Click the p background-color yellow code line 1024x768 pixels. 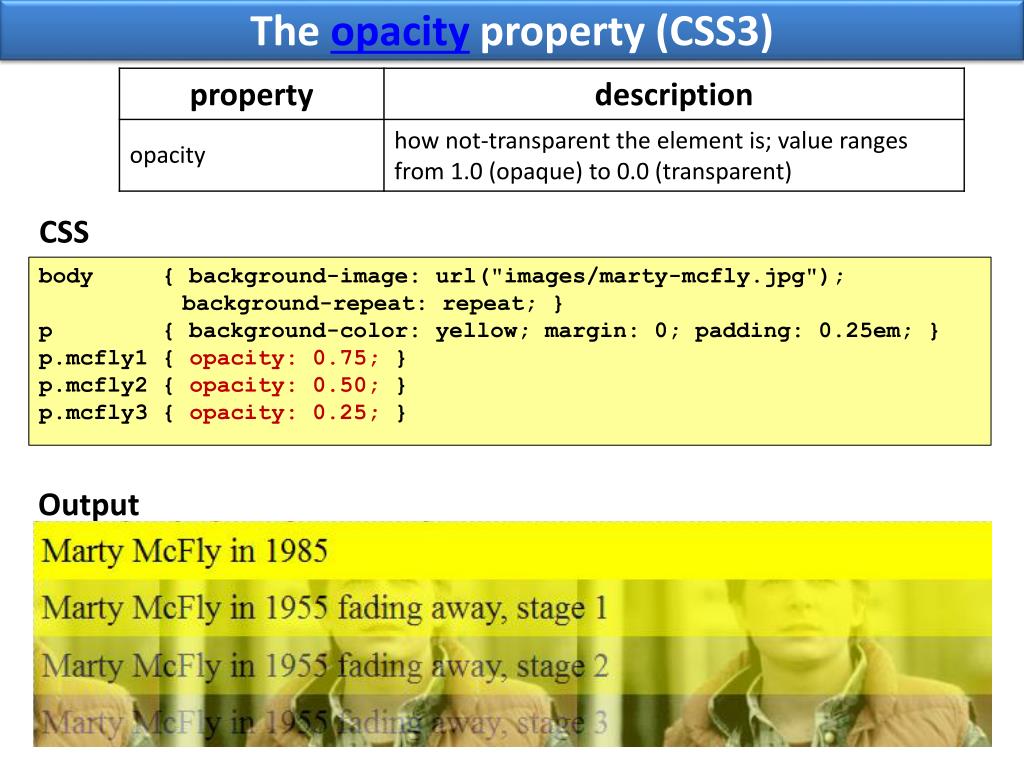pos(488,331)
